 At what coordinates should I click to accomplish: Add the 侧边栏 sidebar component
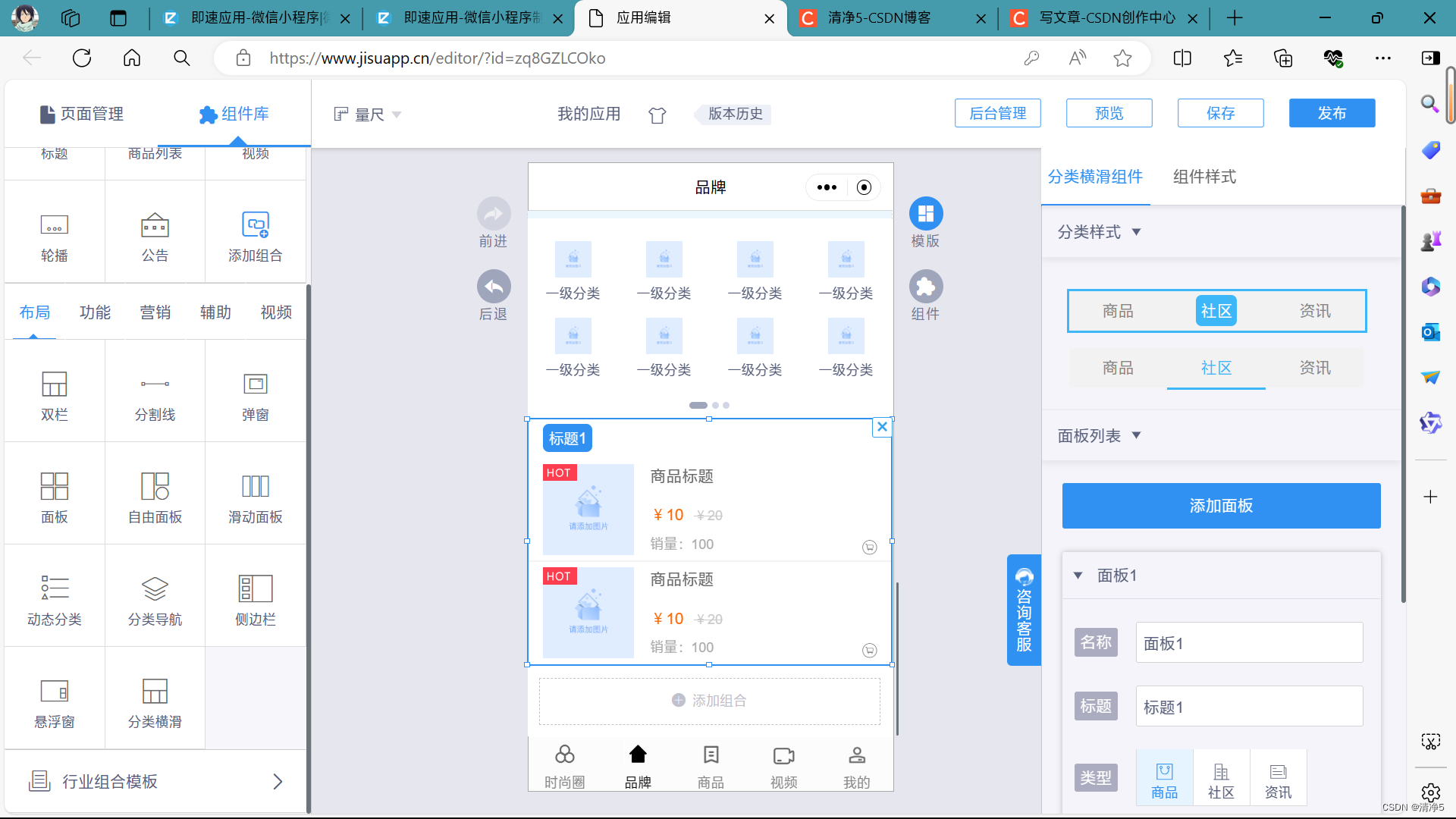255,600
